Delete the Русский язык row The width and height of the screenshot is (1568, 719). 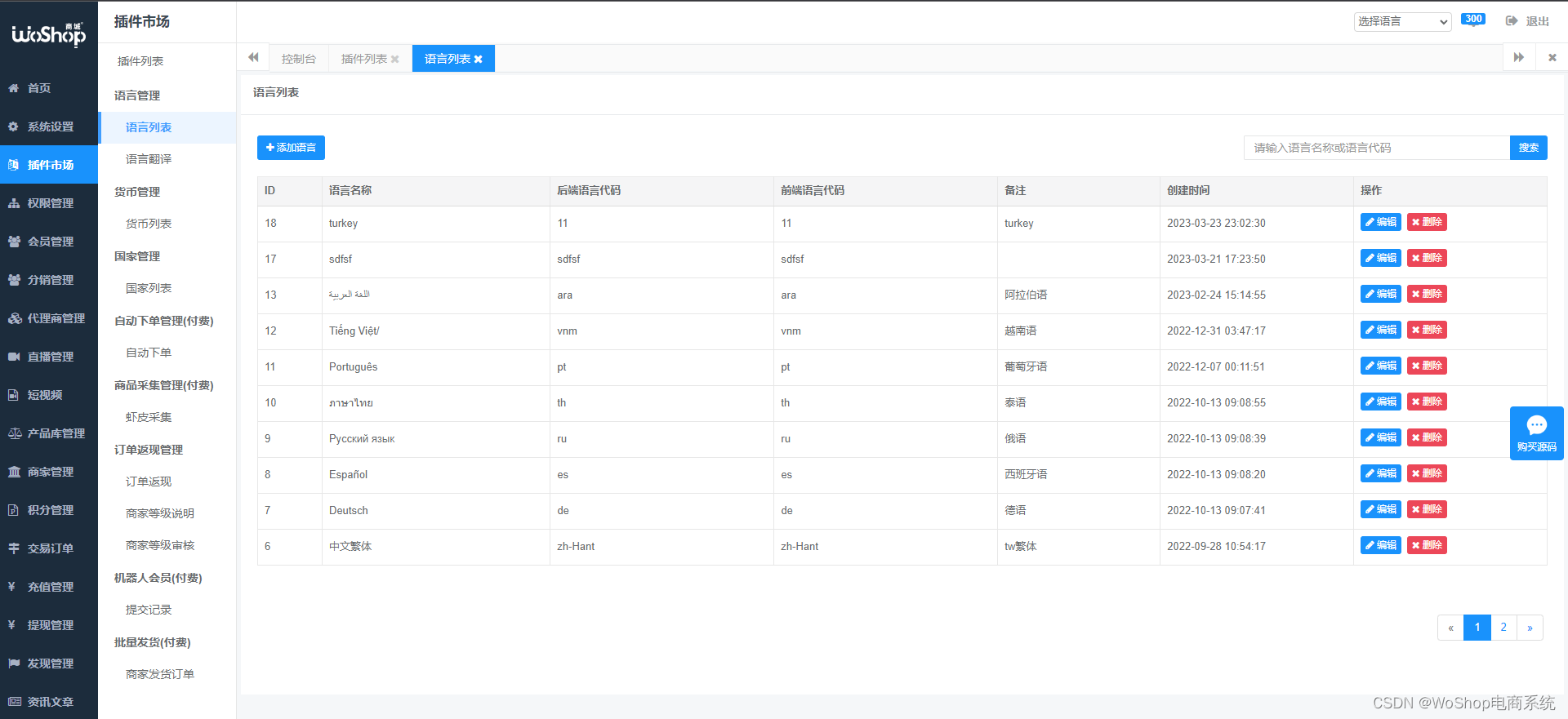(1427, 437)
